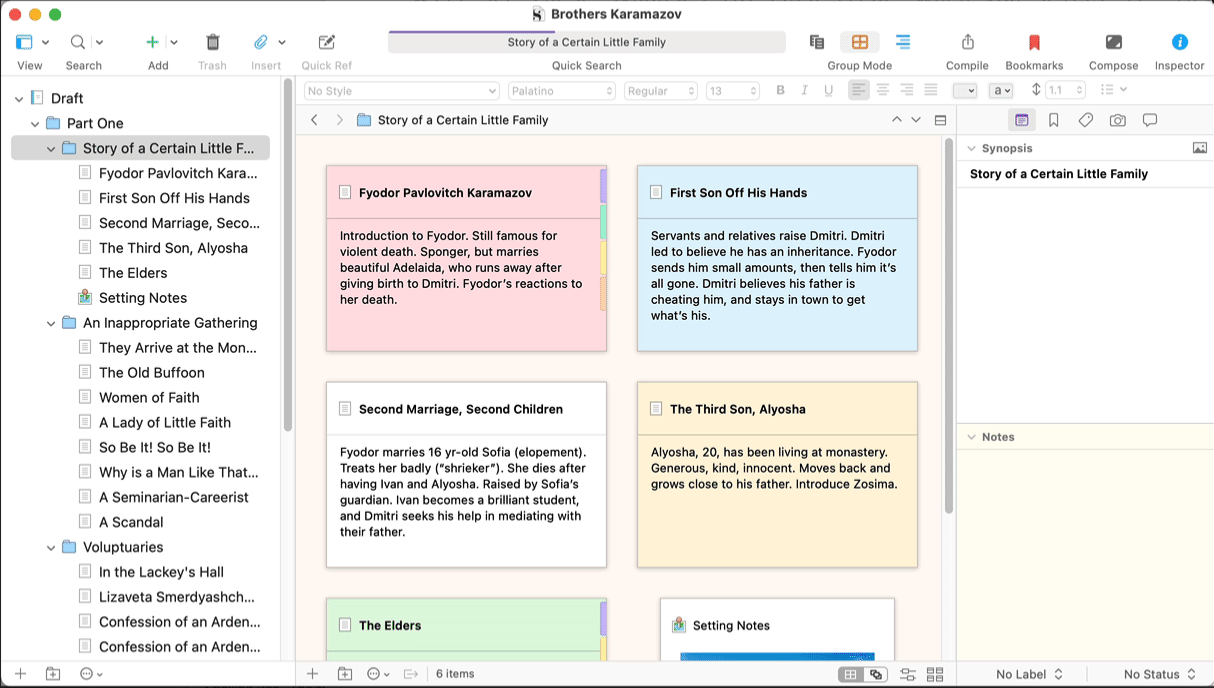This screenshot has width=1214, height=688.
Task: Click the Quick Ref icon
Action: (x=326, y=42)
